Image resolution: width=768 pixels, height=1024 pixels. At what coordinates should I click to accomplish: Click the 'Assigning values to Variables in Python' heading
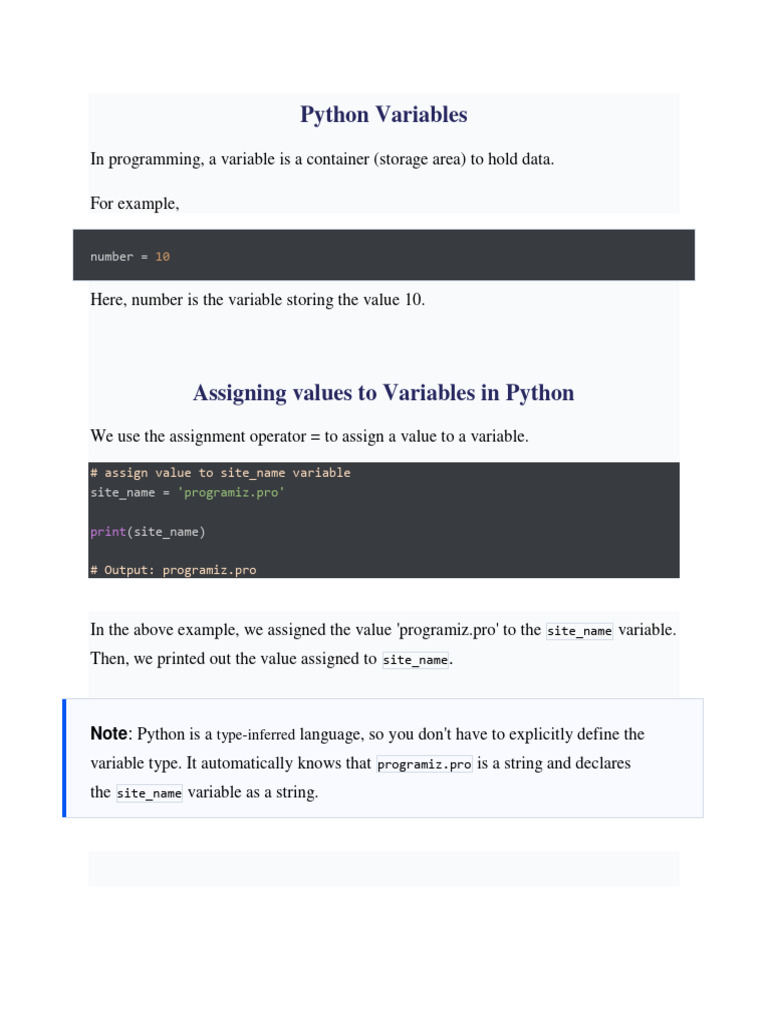coord(383,393)
